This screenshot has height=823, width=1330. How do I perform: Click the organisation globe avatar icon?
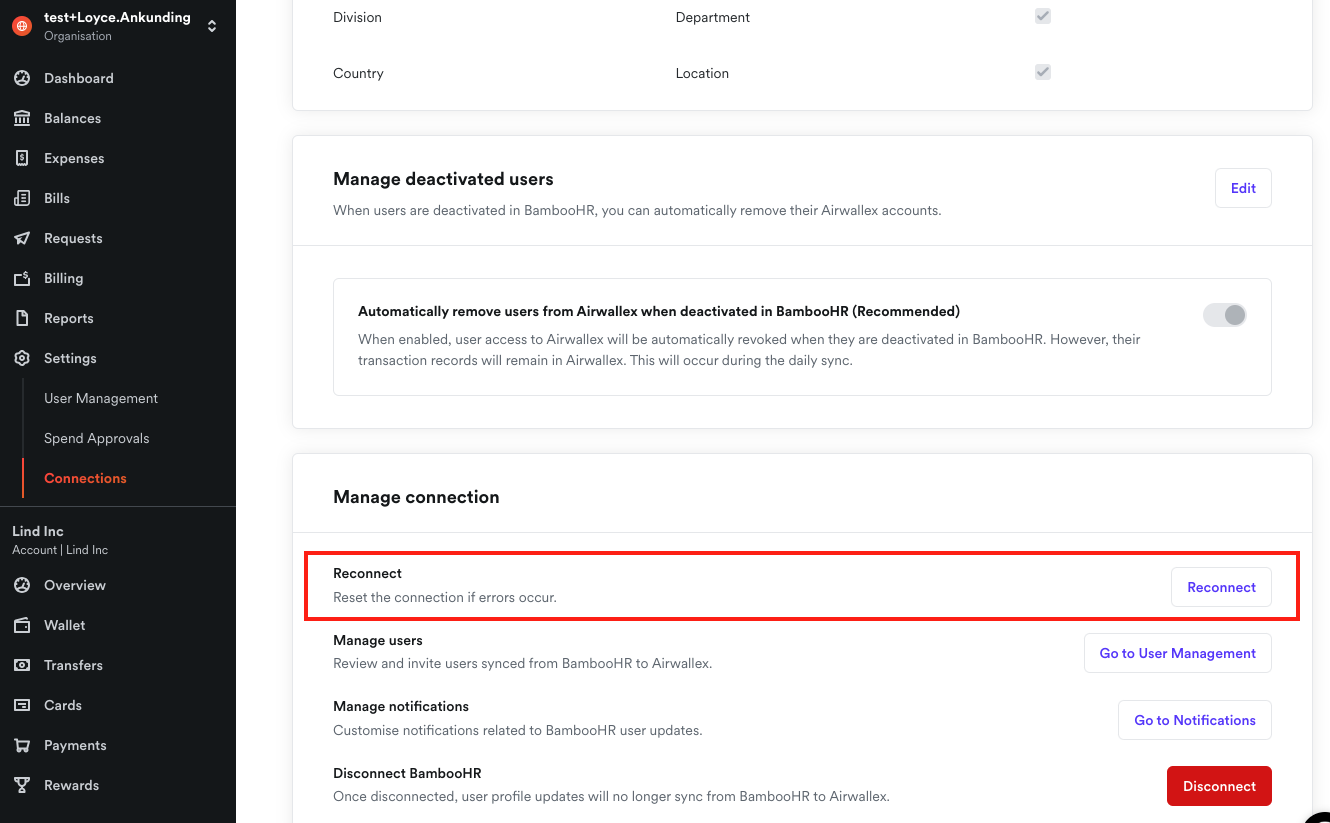click(22, 26)
